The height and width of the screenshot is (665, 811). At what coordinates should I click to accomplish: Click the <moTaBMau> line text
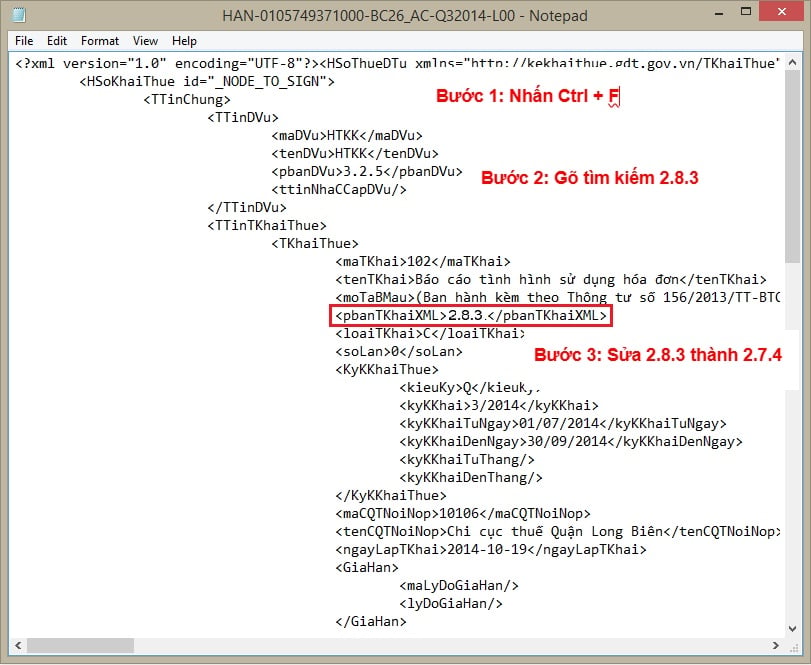(x=557, y=298)
